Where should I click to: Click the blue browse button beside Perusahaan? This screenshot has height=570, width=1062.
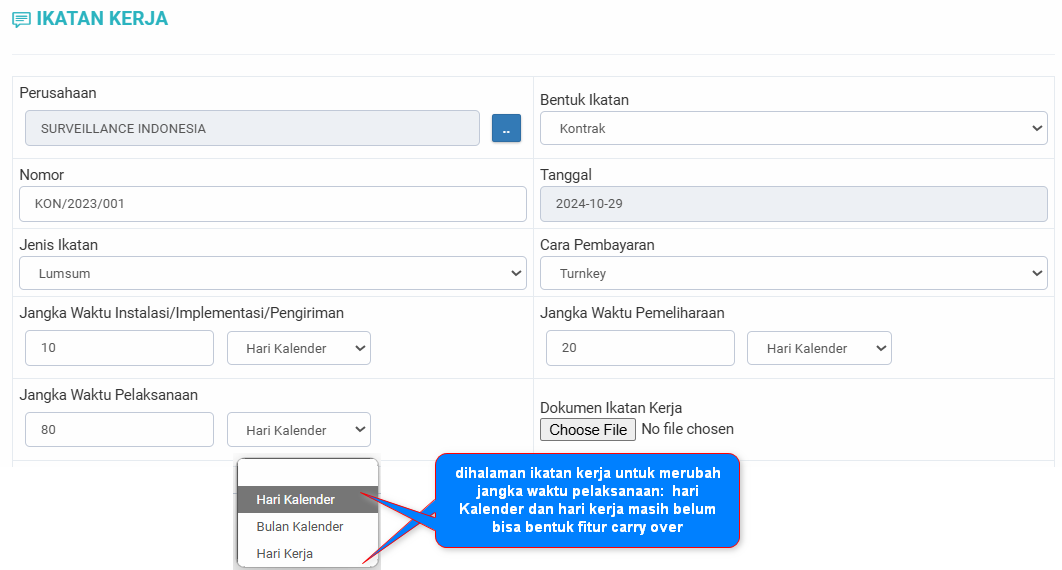click(506, 129)
